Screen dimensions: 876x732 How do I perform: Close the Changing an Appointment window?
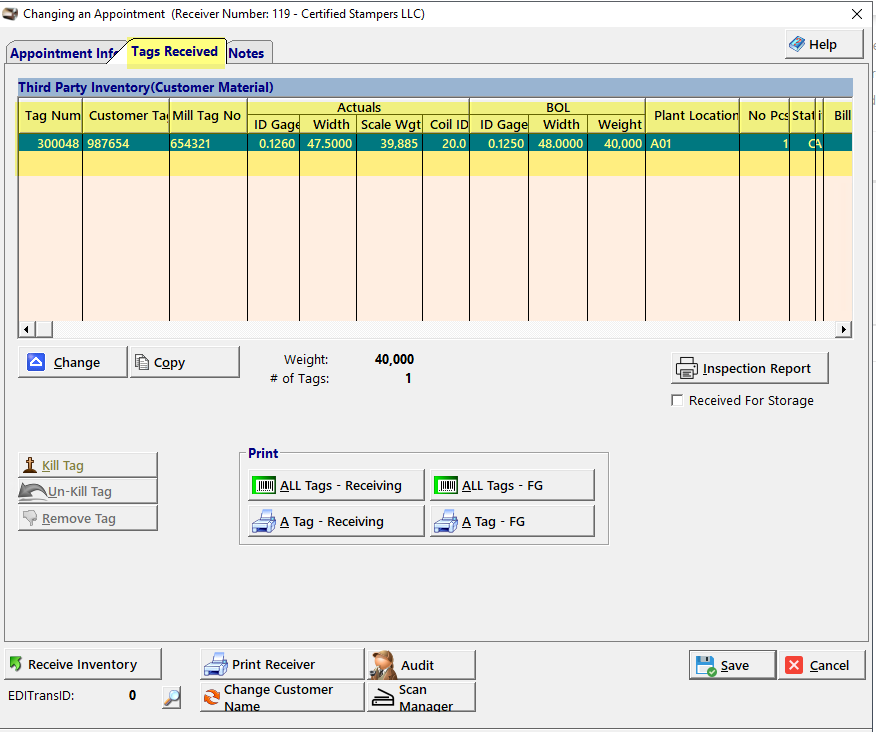tap(856, 14)
